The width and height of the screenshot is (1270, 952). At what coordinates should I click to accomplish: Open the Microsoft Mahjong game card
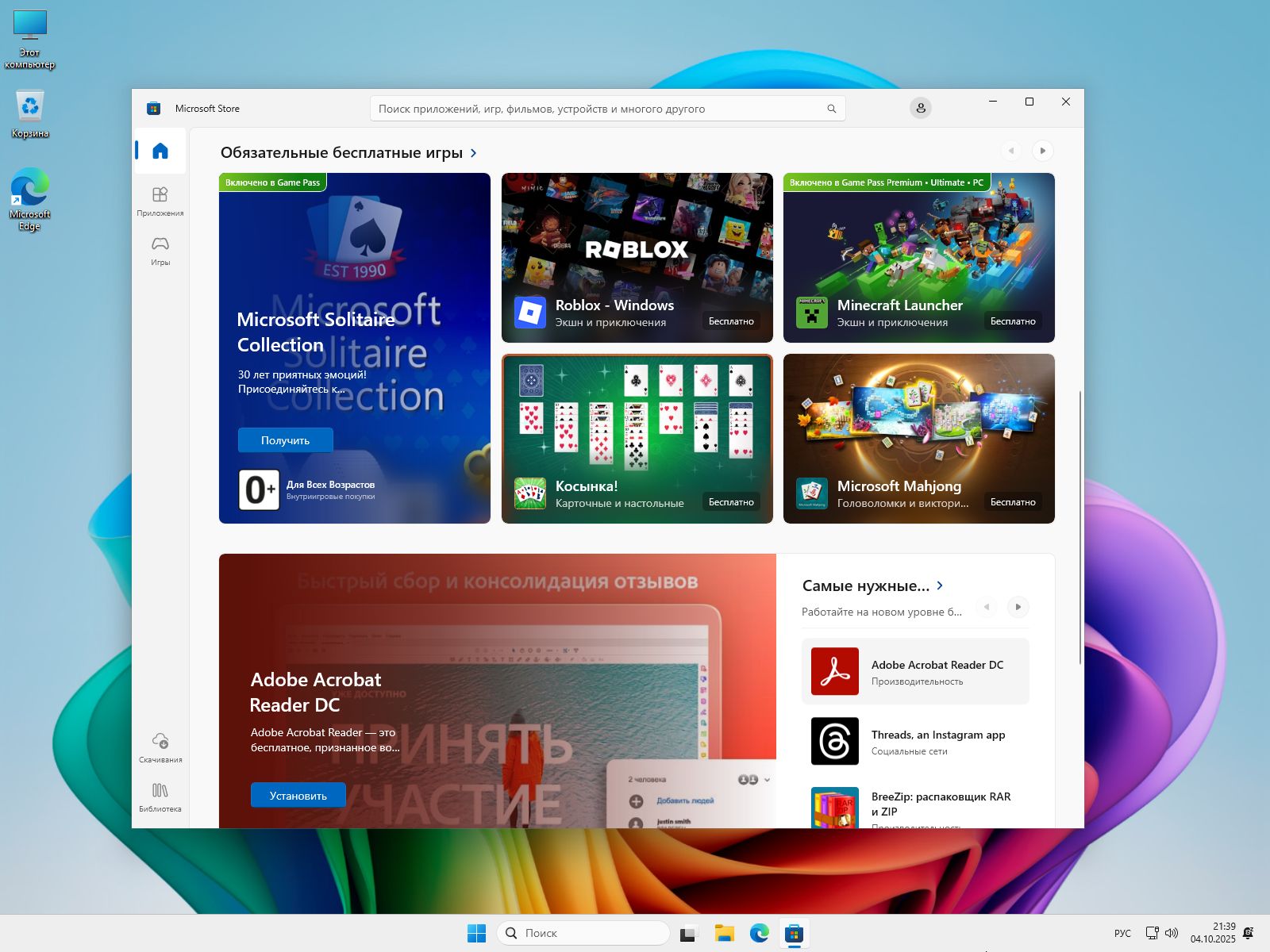click(918, 439)
